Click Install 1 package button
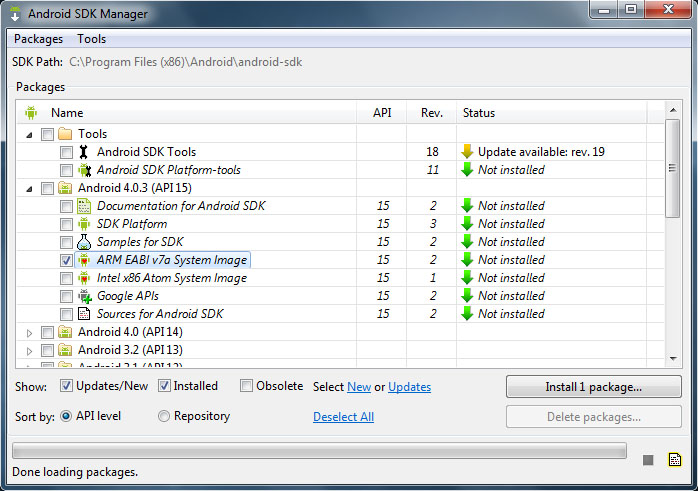The width and height of the screenshot is (698, 491). point(593,387)
